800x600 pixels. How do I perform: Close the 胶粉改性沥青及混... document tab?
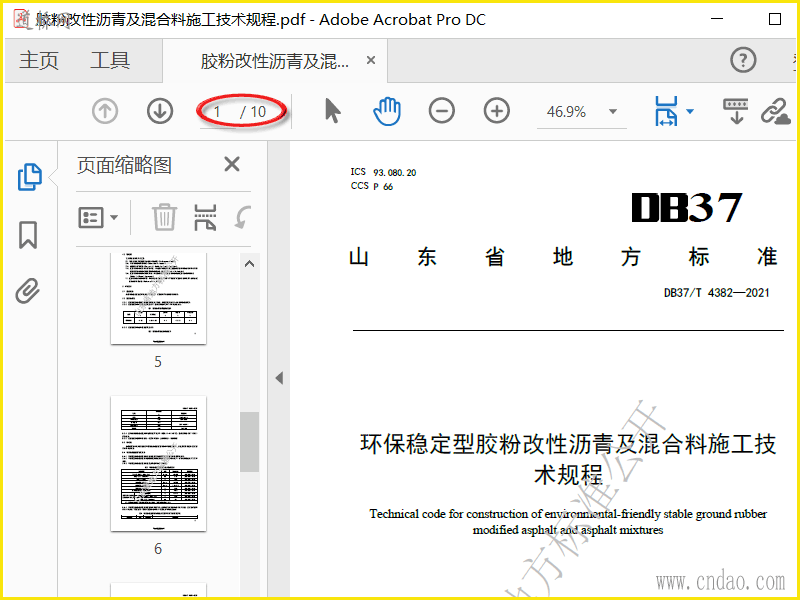point(371,60)
